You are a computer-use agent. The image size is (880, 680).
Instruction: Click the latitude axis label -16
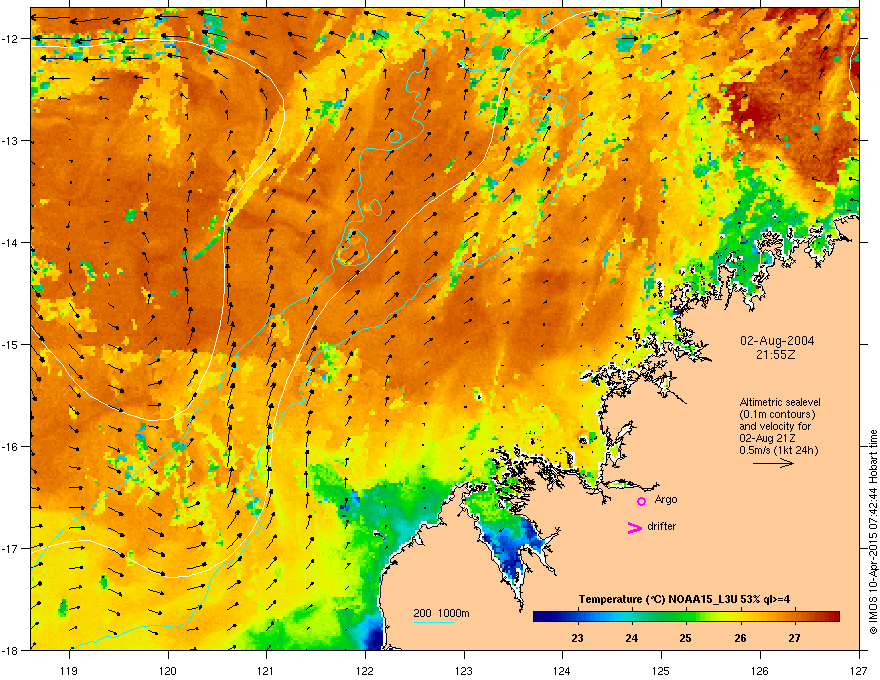[x=10, y=447]
